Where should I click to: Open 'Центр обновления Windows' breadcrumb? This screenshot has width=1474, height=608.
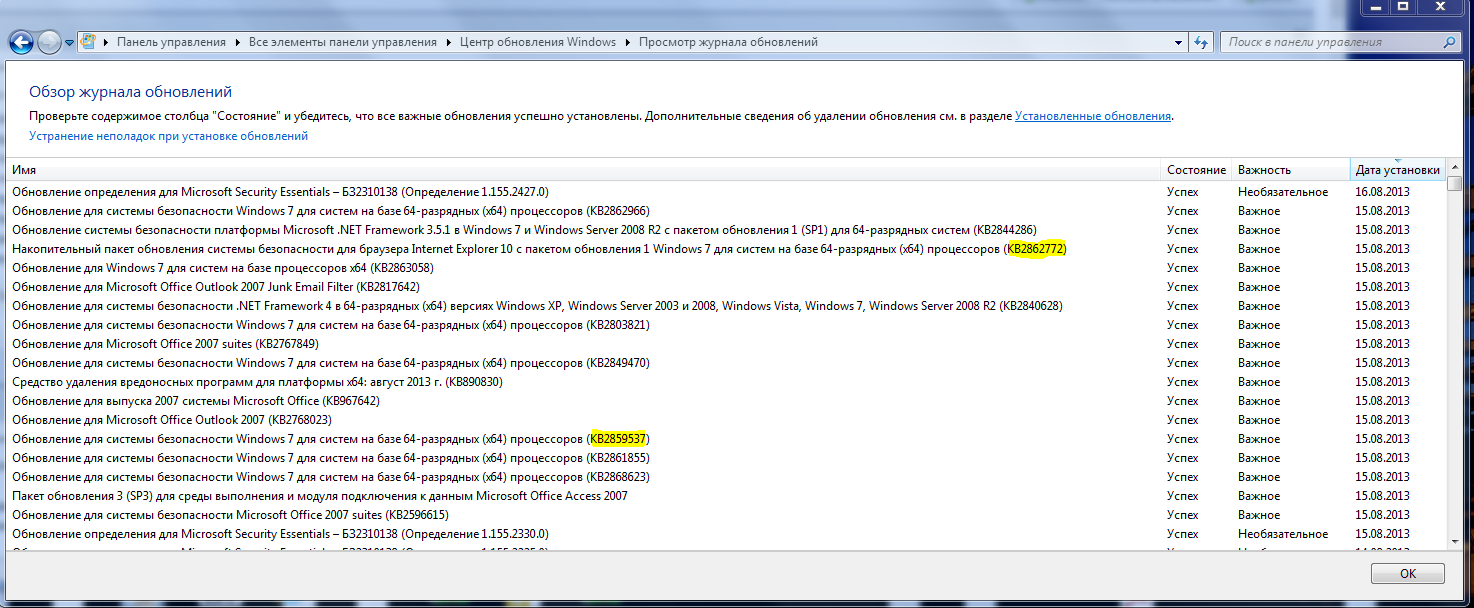[538, 42]
